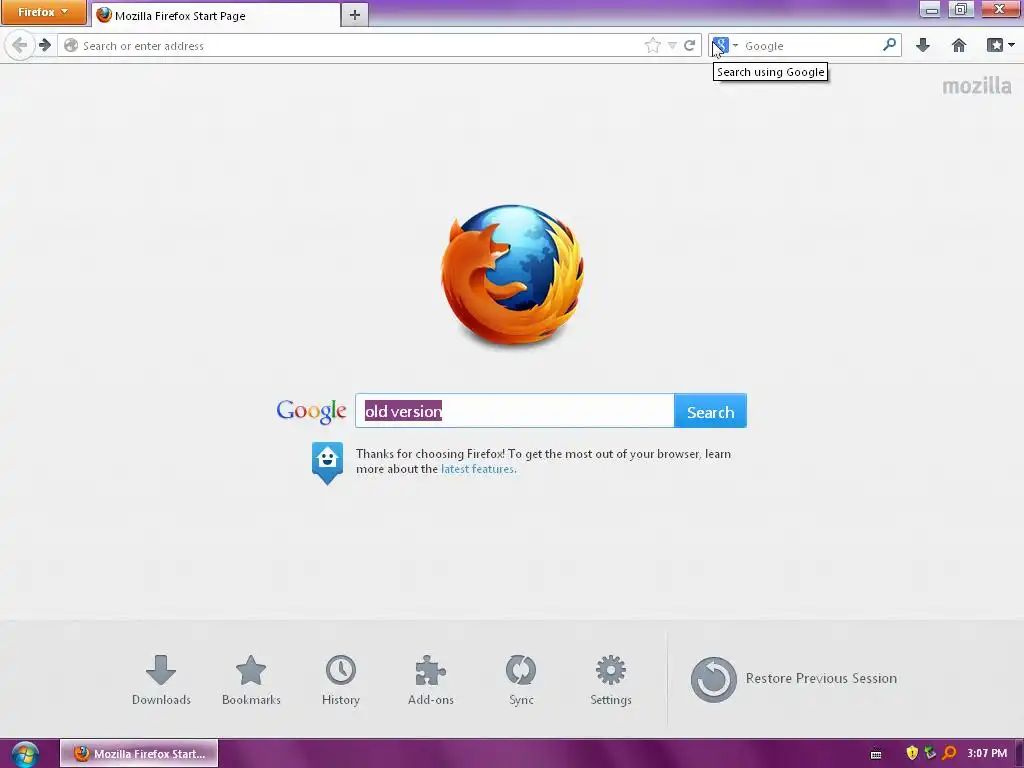Go to the home page icon
Viewport: 1024px width, 768px height.
point(959,45)
